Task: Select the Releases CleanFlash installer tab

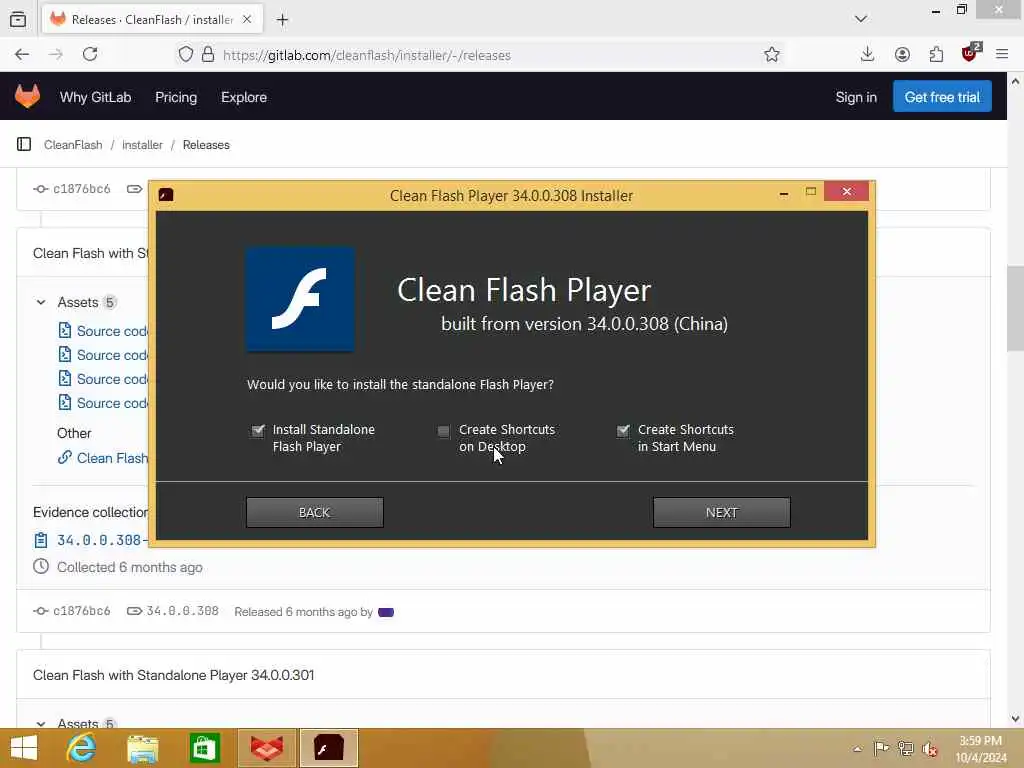Action: [x=152, y=20]
